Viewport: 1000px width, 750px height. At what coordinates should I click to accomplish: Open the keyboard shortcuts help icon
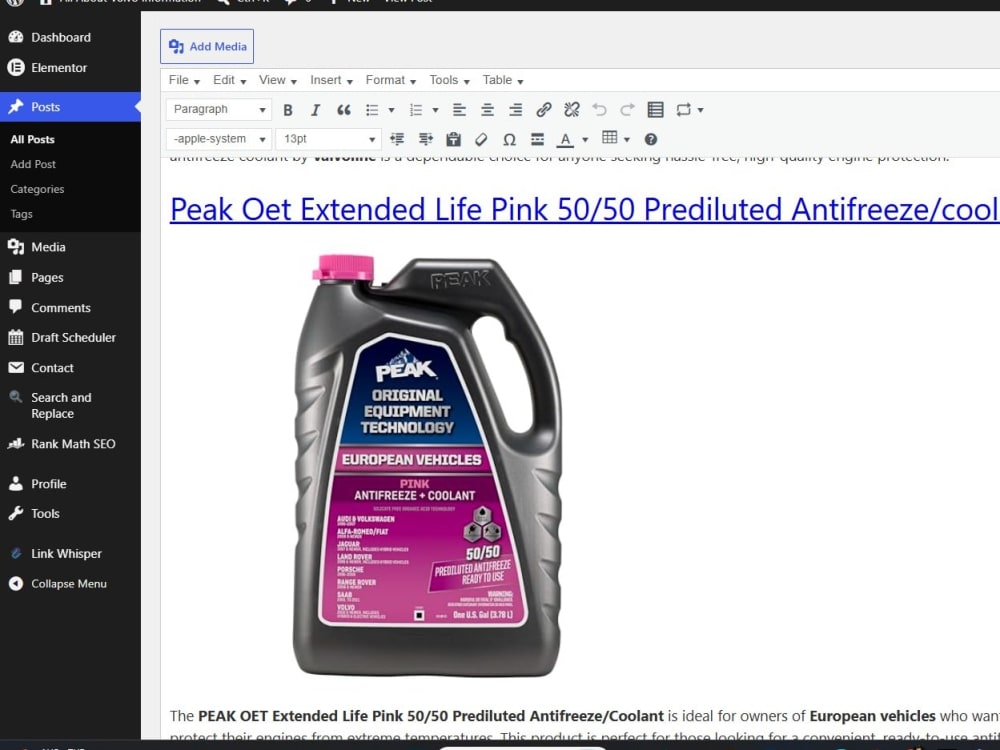(x=651, y=139)
